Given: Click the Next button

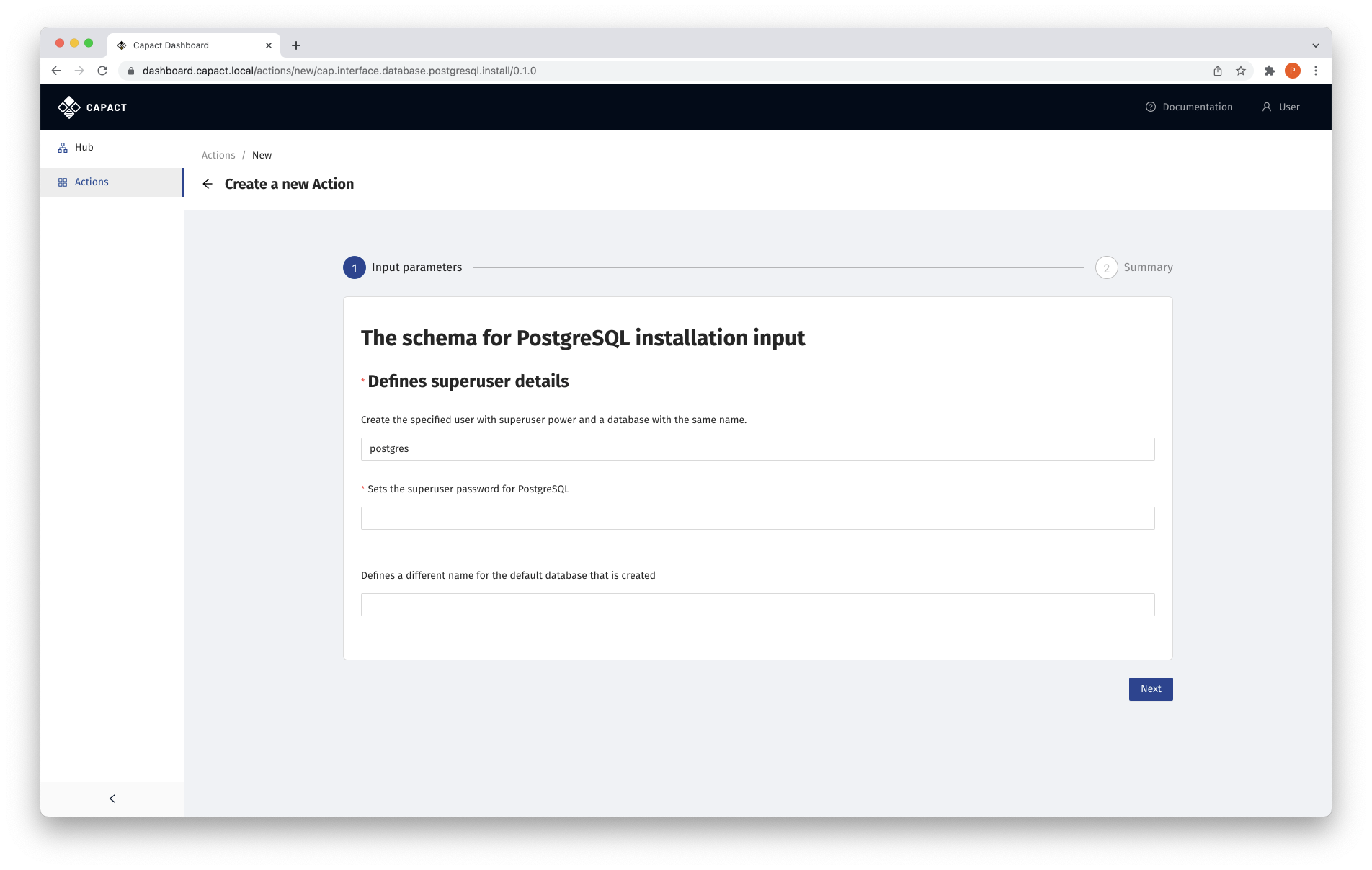Looking at the screenshot, I should click(1150, 688).
